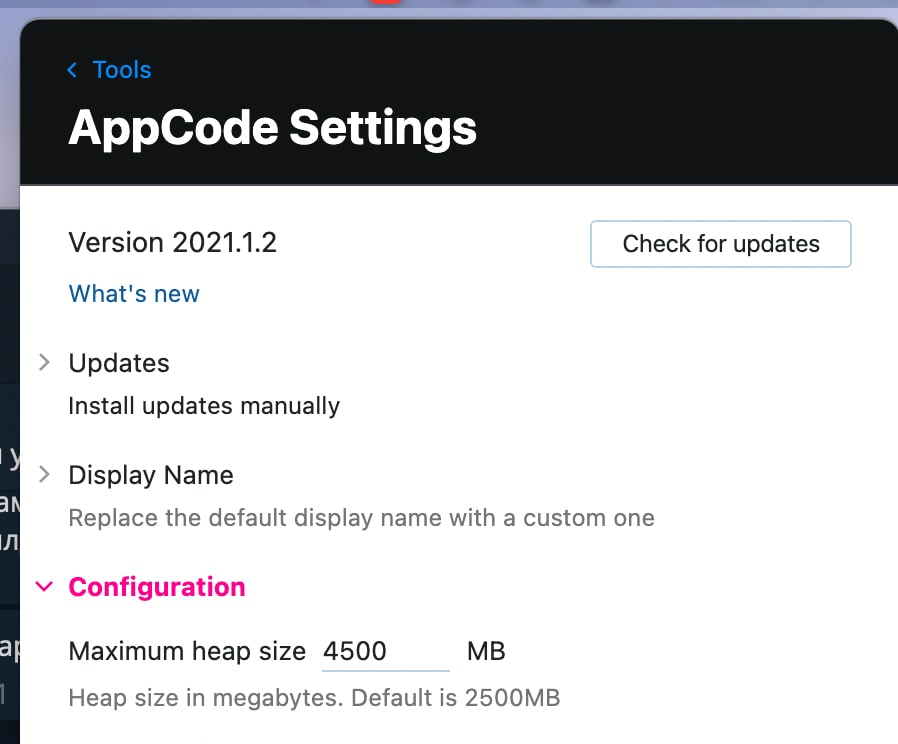Click the AppCode Settings title

[272, 128]
